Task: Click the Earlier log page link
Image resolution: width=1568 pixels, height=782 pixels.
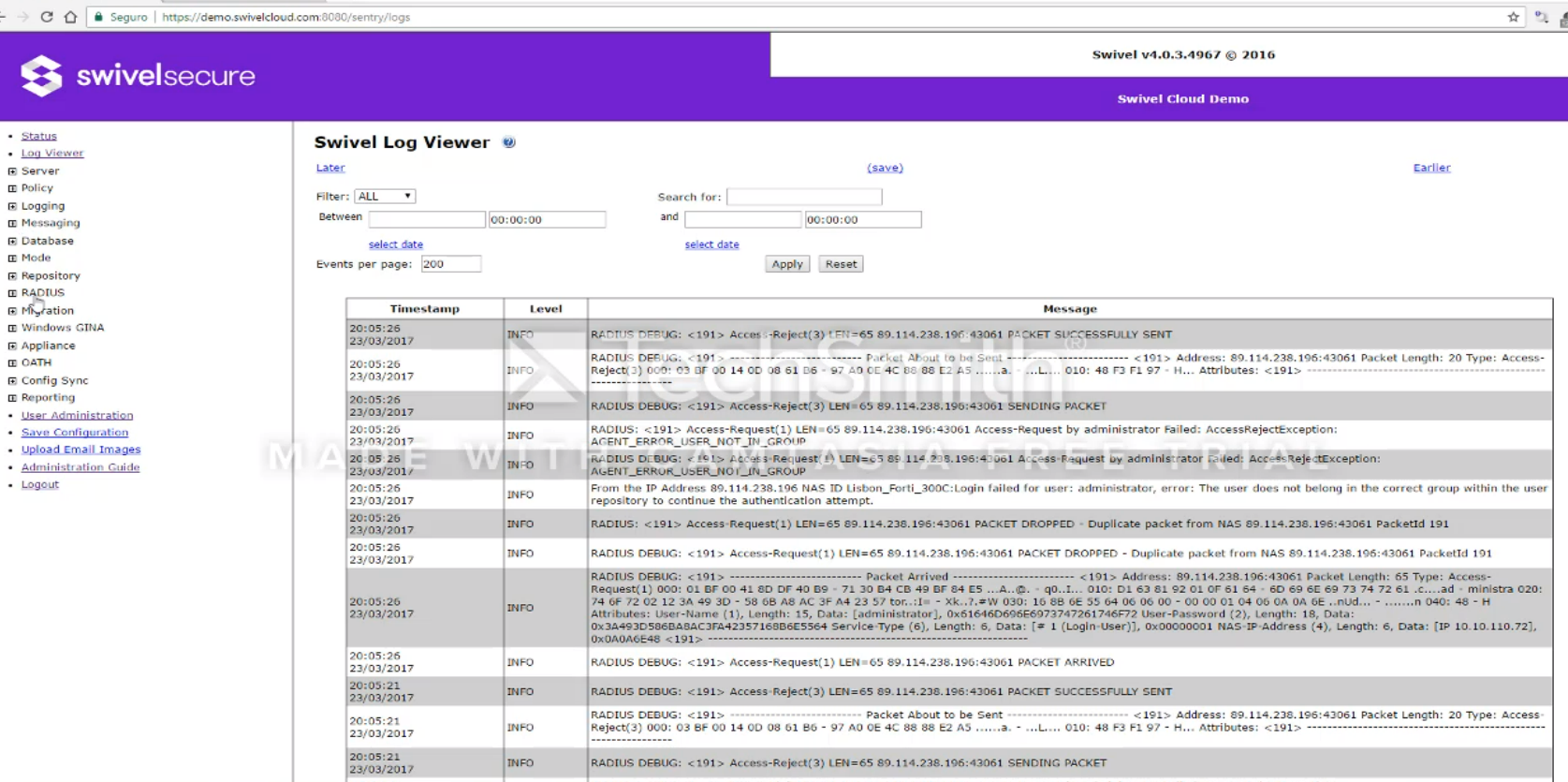Action: point(1430,168)
